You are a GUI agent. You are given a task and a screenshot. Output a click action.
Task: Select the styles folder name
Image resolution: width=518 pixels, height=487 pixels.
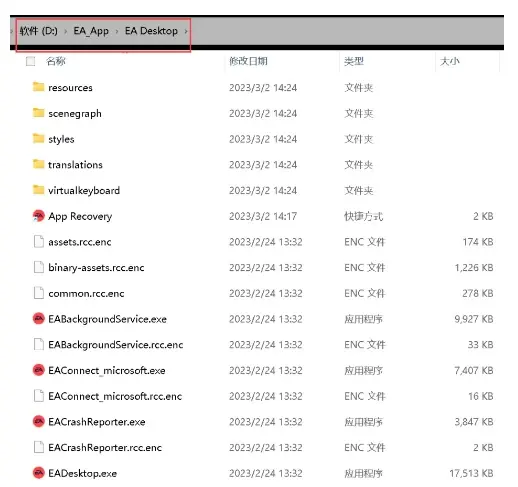(x=61, y=139)
